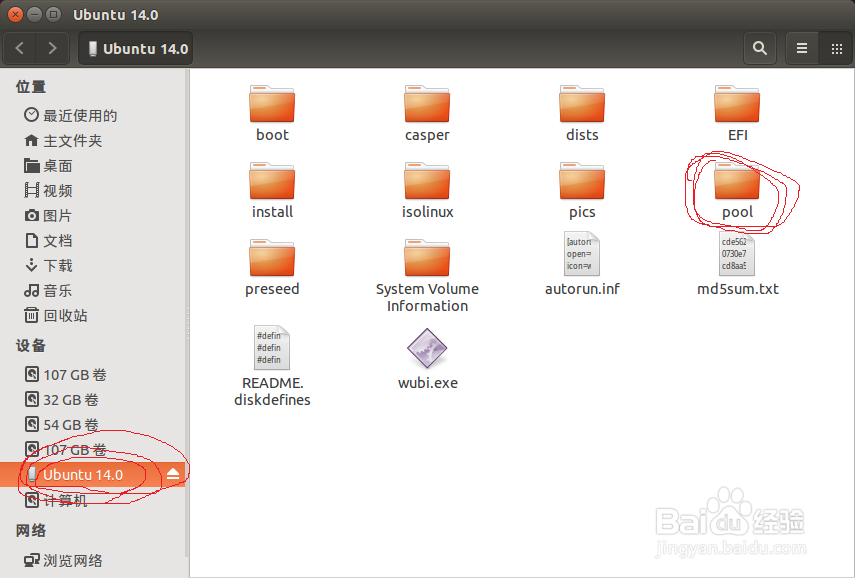Open 回收站 trash in sidebar
The image size is (855, 578).
[56, 315]
